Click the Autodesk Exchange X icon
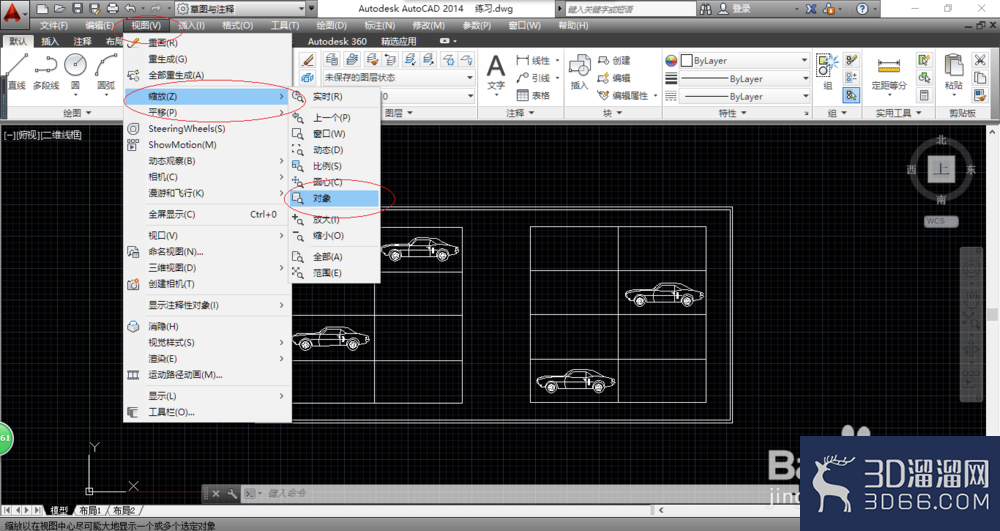 click(811, 9)
